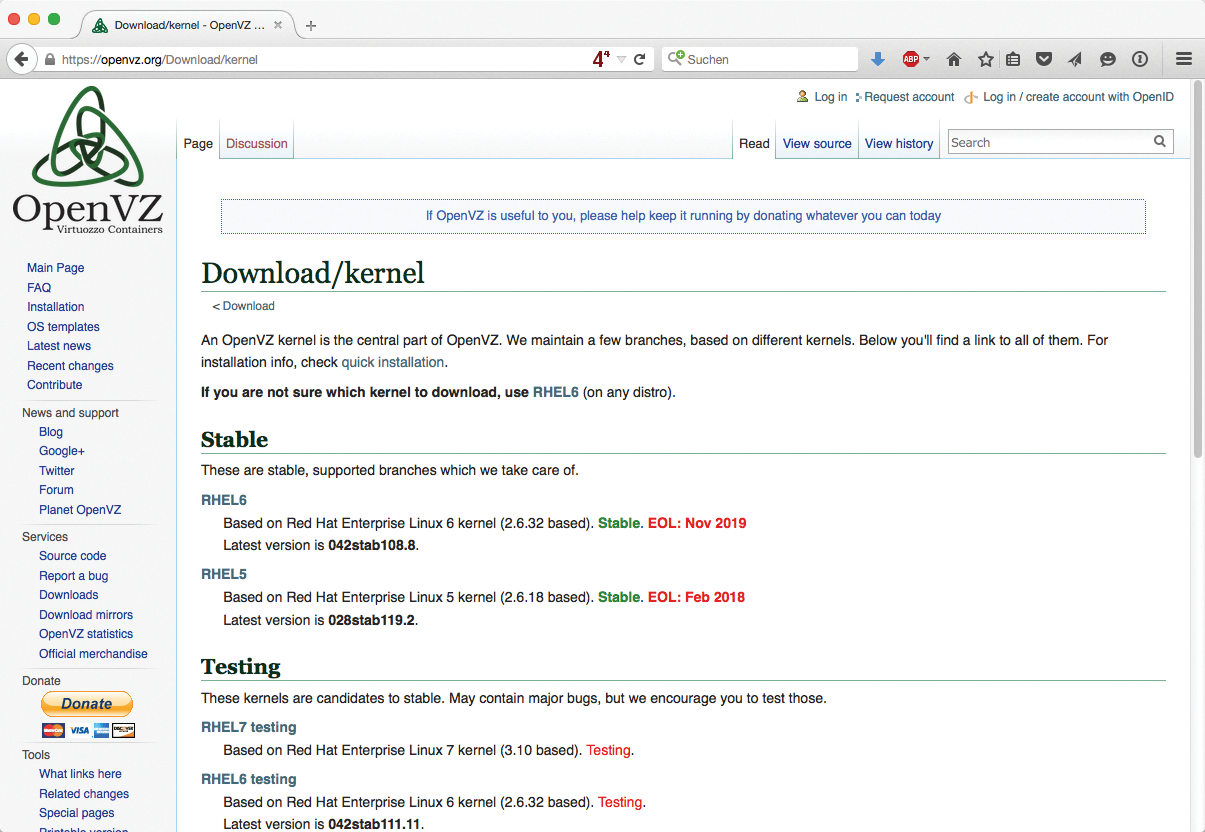Viewport: 1205px width, 832px height.
Task: Click the Firefox back button
Action: click(21, 59)
